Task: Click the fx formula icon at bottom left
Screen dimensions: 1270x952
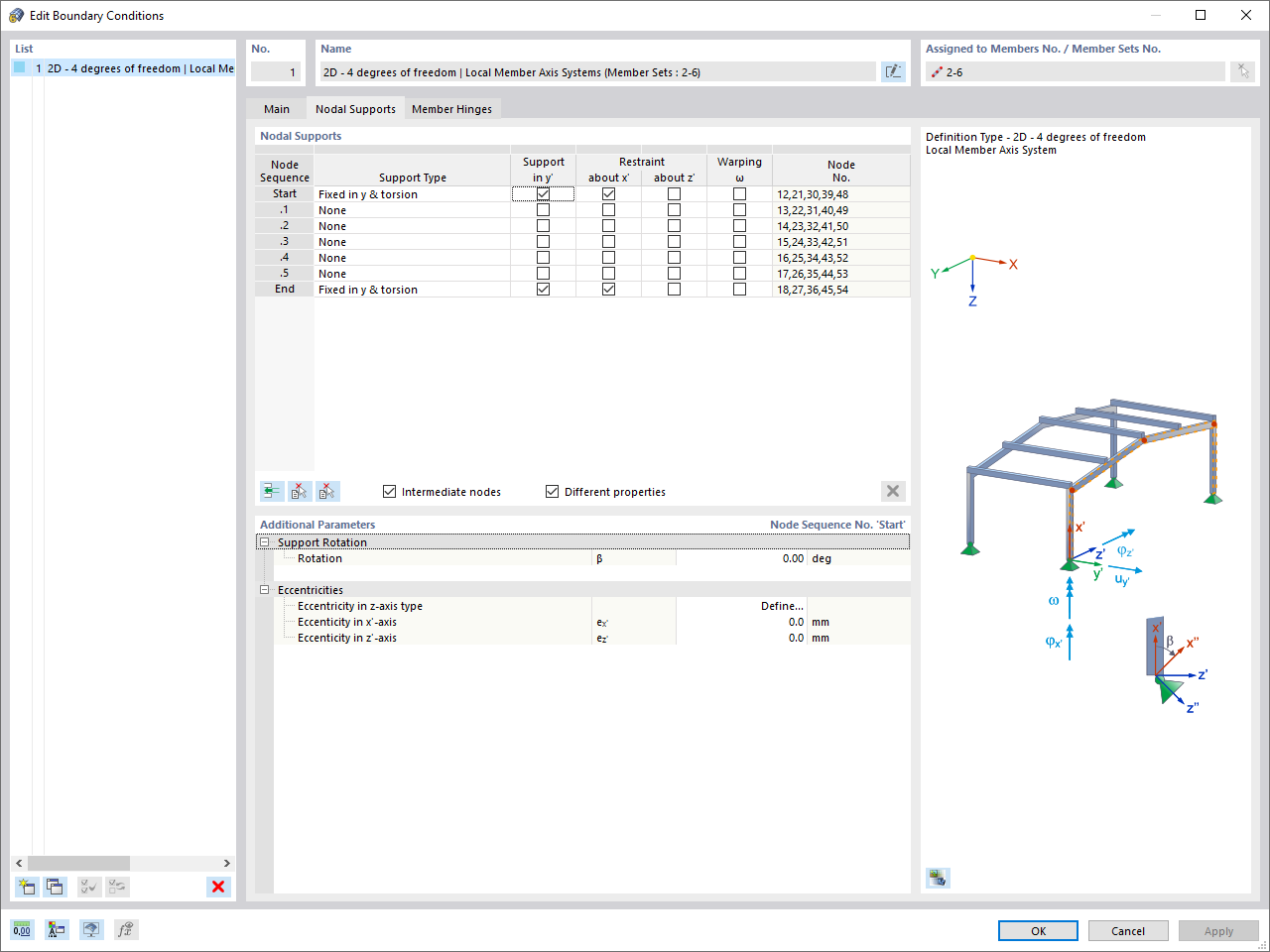Action: point(125,929)
